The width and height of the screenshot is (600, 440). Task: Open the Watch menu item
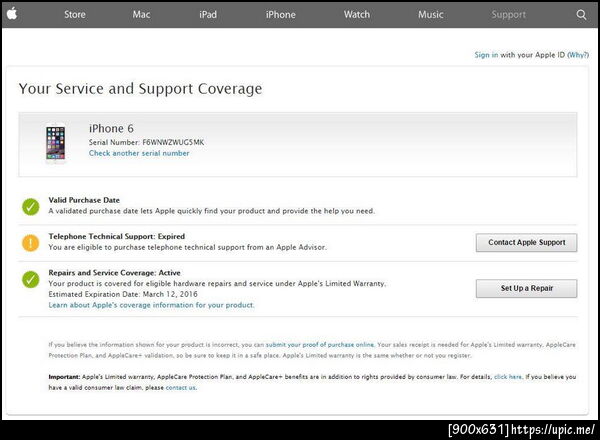coord(357,15)
